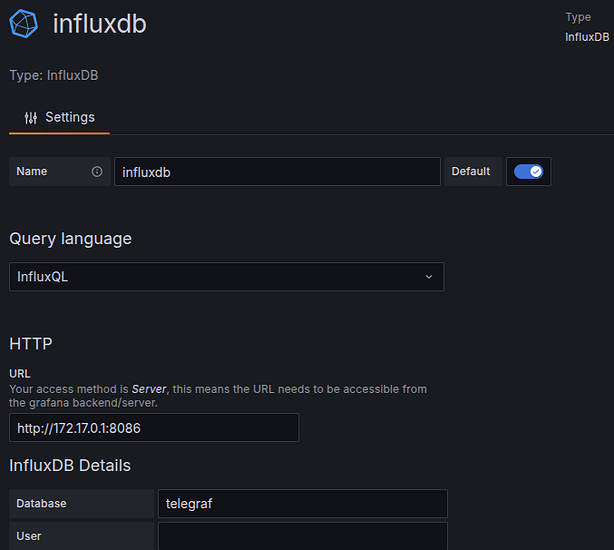The height and width of the screenshot is (550, 614).
Task: Click the chevron arrow in InfluxQL selector
Action: pos(429,277)
